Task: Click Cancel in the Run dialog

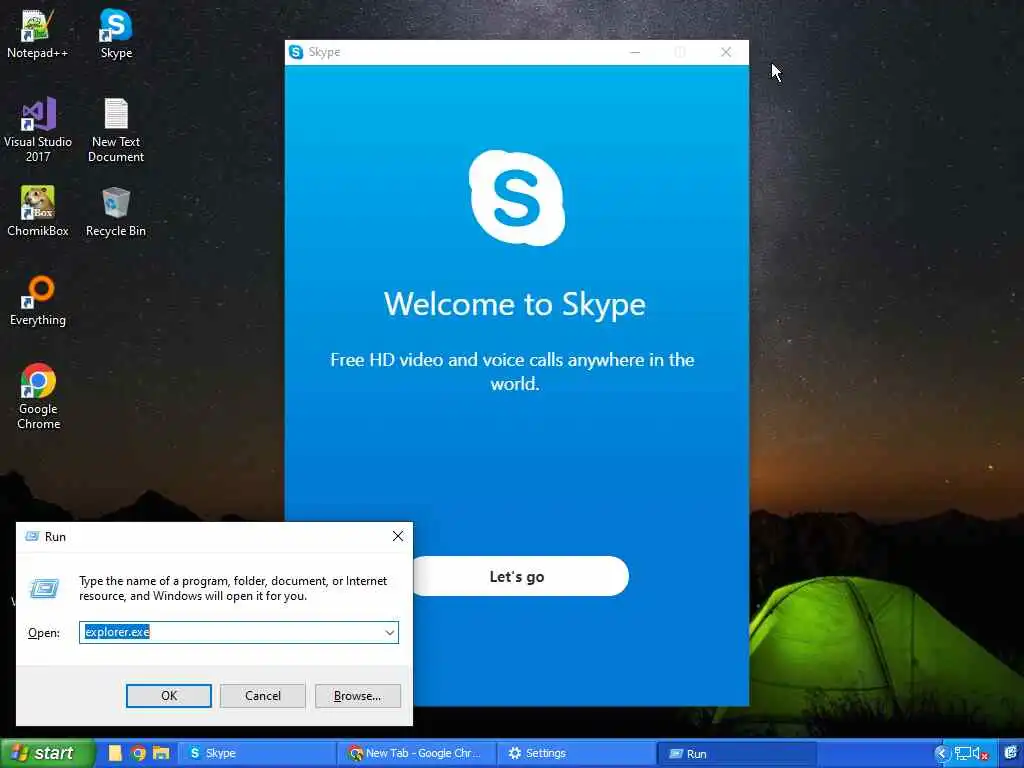Action: tap(263, 696)
